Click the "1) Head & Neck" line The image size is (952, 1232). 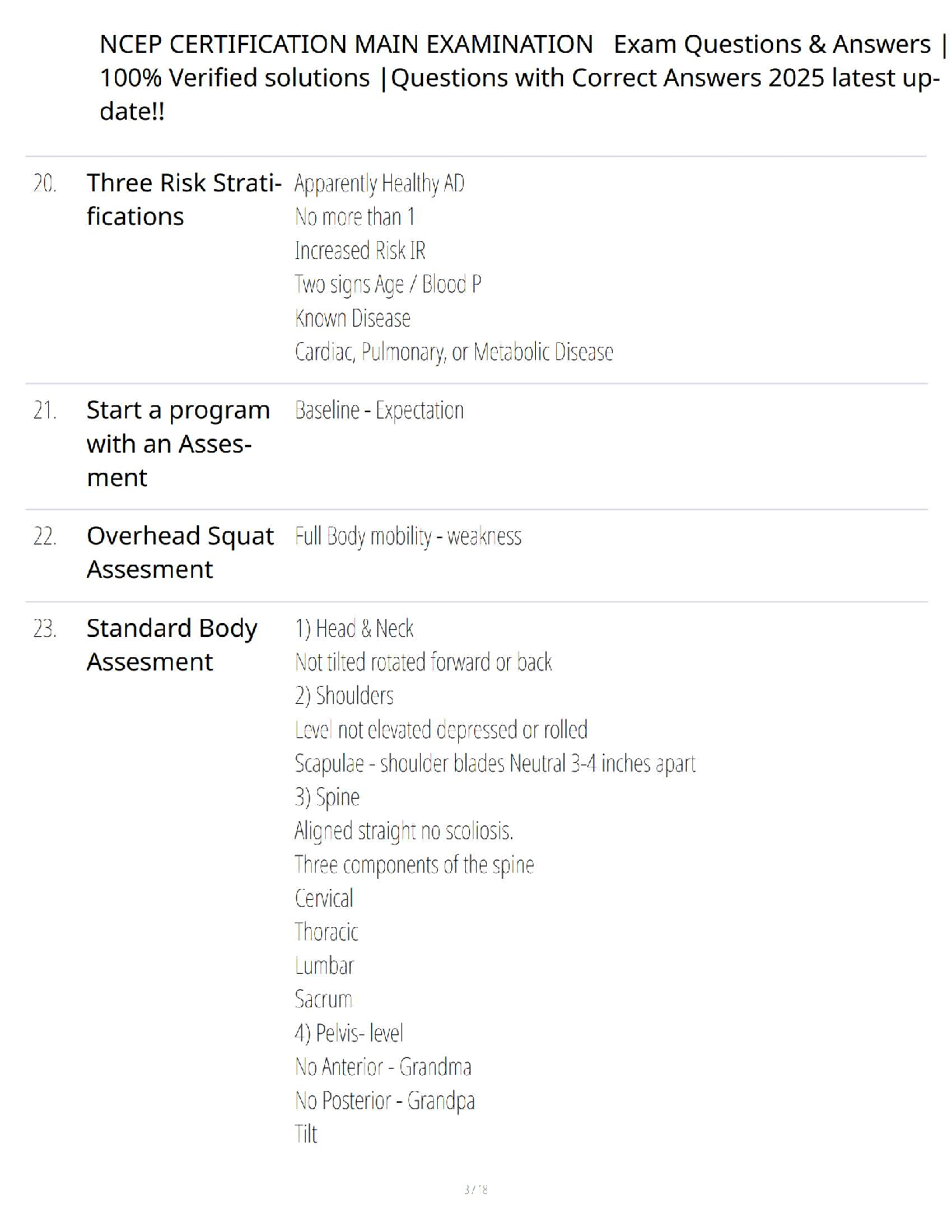[354, 628]
